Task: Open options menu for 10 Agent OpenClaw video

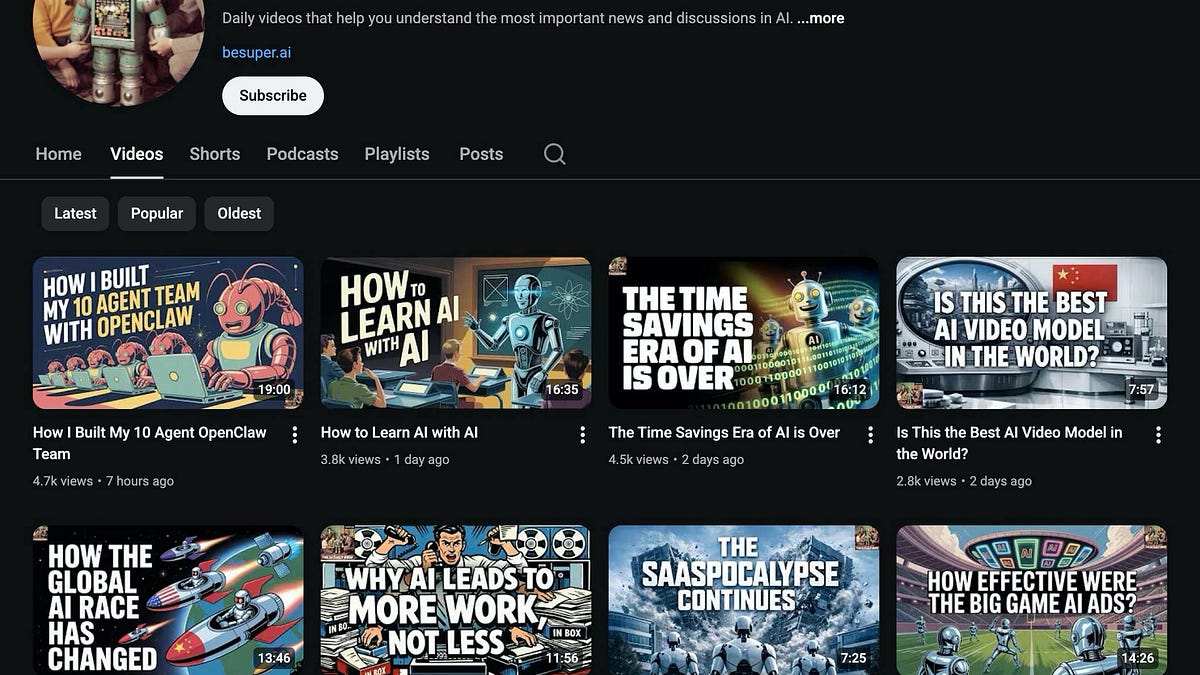Action: pyautogui.click(x=295, y=435)
